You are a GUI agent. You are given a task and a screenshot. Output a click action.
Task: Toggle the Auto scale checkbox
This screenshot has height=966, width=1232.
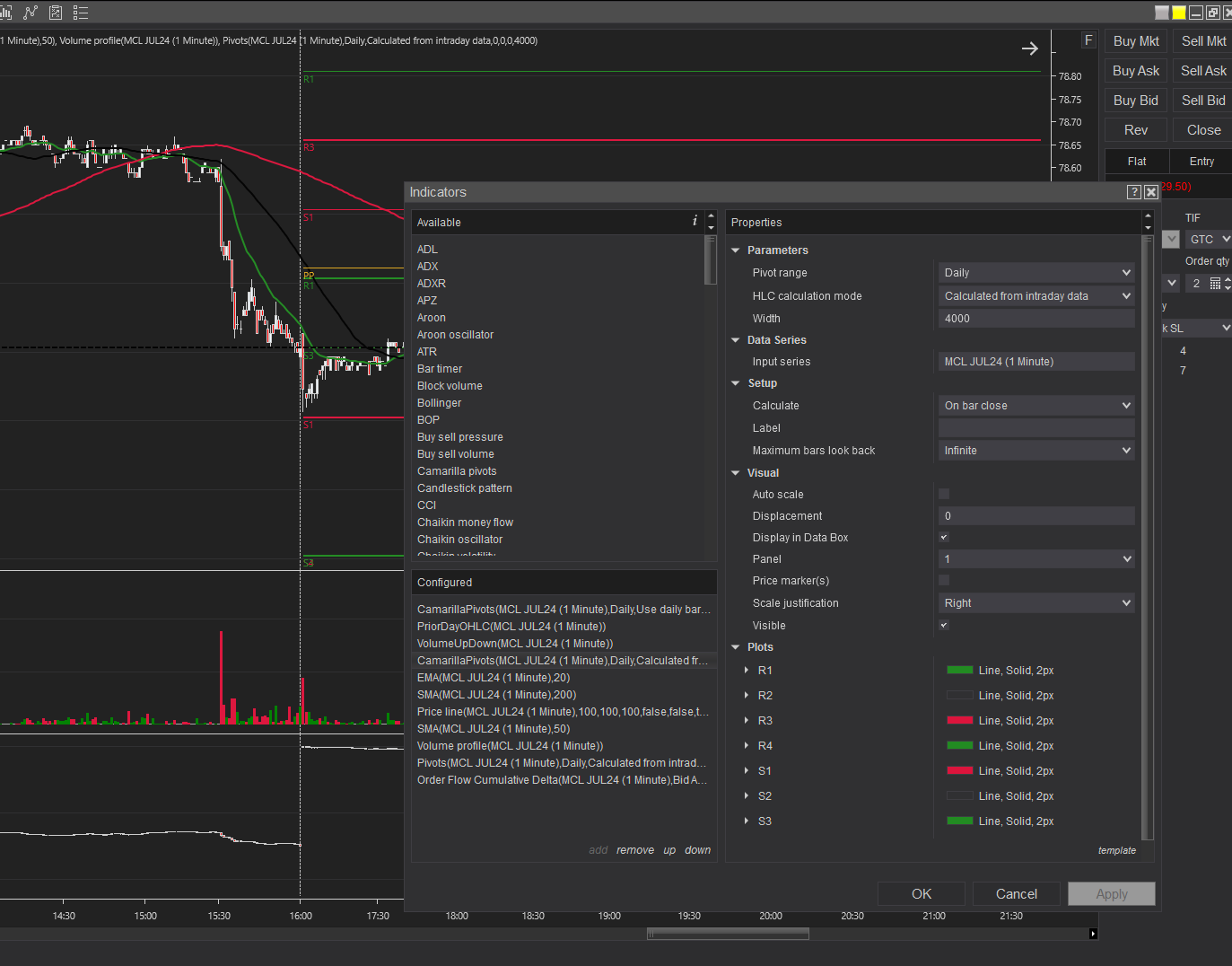tap(944, 494)
